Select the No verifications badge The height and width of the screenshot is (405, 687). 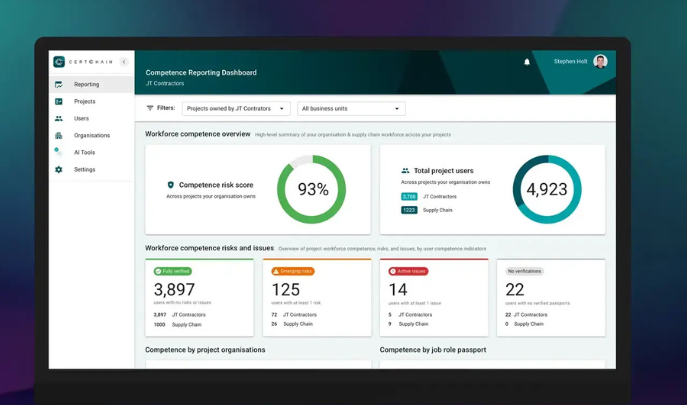click(x=525, y=271)
